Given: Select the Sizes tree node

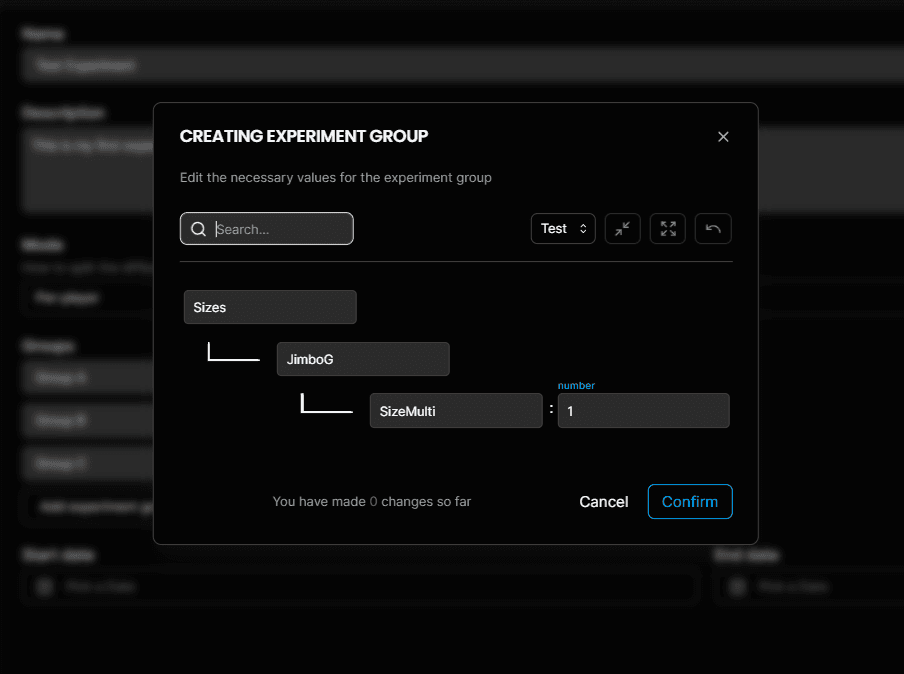Looking at the screenshot, I should 270,307.
